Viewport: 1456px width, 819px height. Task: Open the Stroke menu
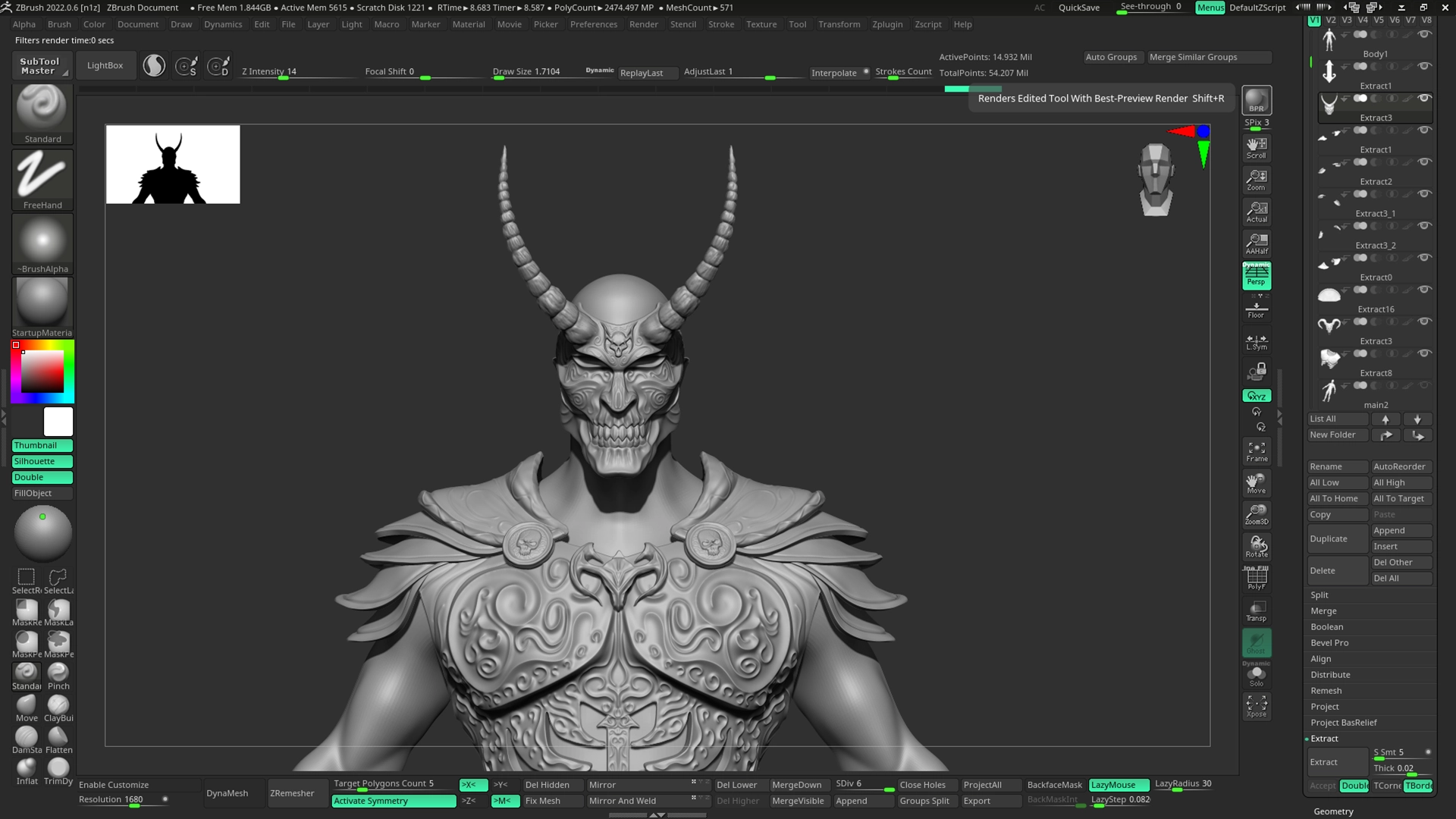tap(720, 24)
